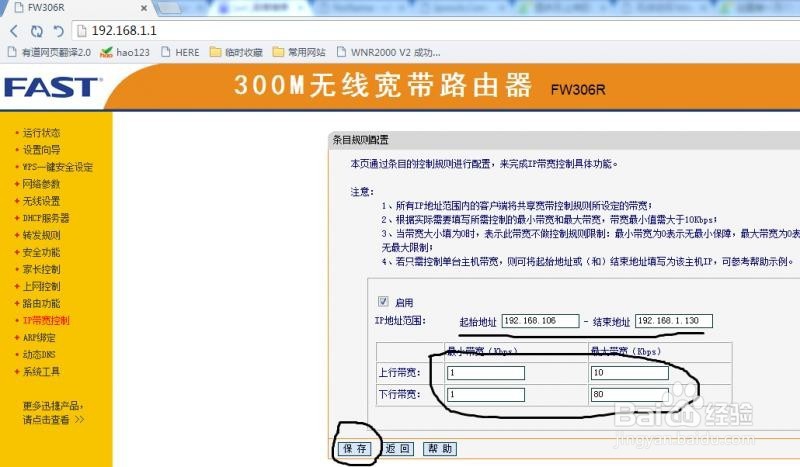Click the 结束地址 IP input field
This screenshot has width=800, height=467.
pos(674,321)
